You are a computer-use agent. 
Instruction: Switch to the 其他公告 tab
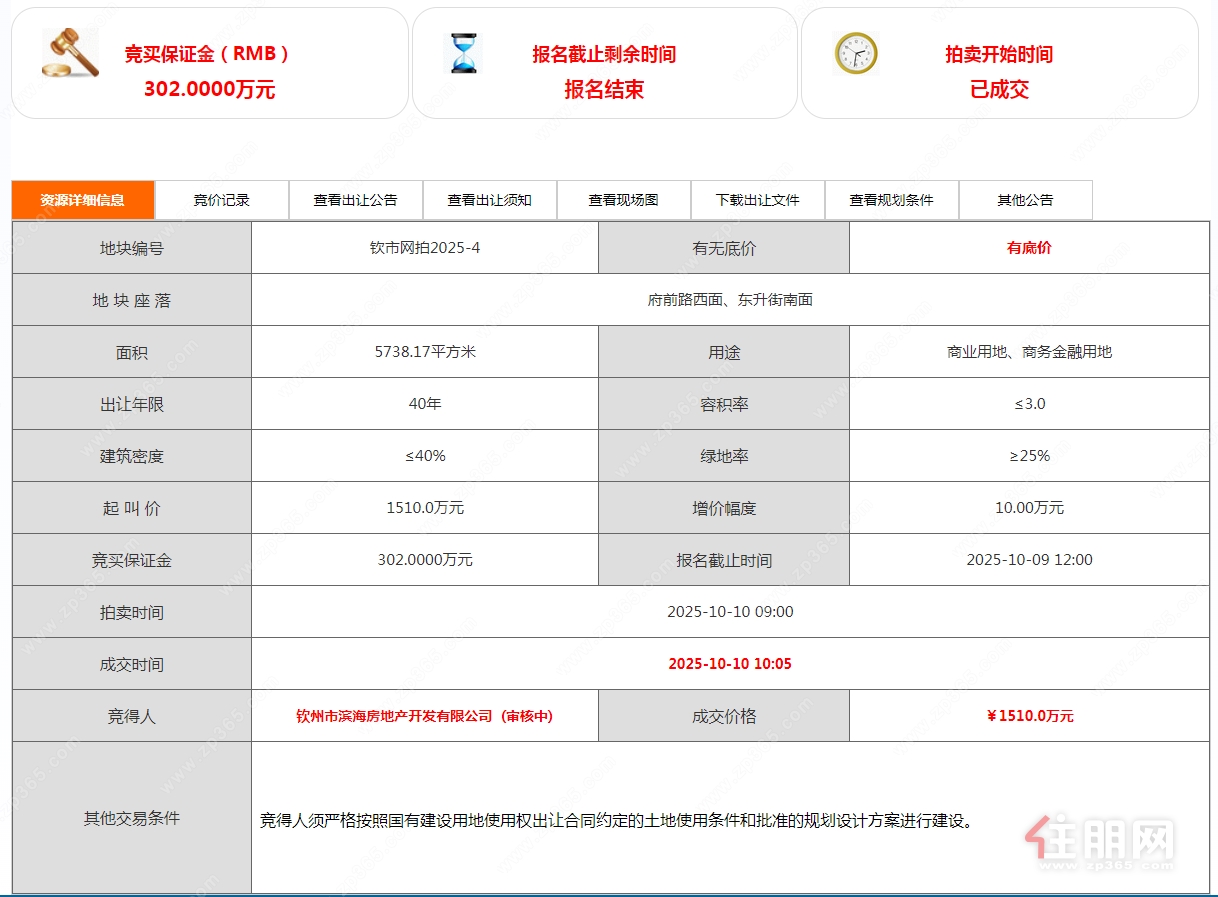[x=1025, y=200]
